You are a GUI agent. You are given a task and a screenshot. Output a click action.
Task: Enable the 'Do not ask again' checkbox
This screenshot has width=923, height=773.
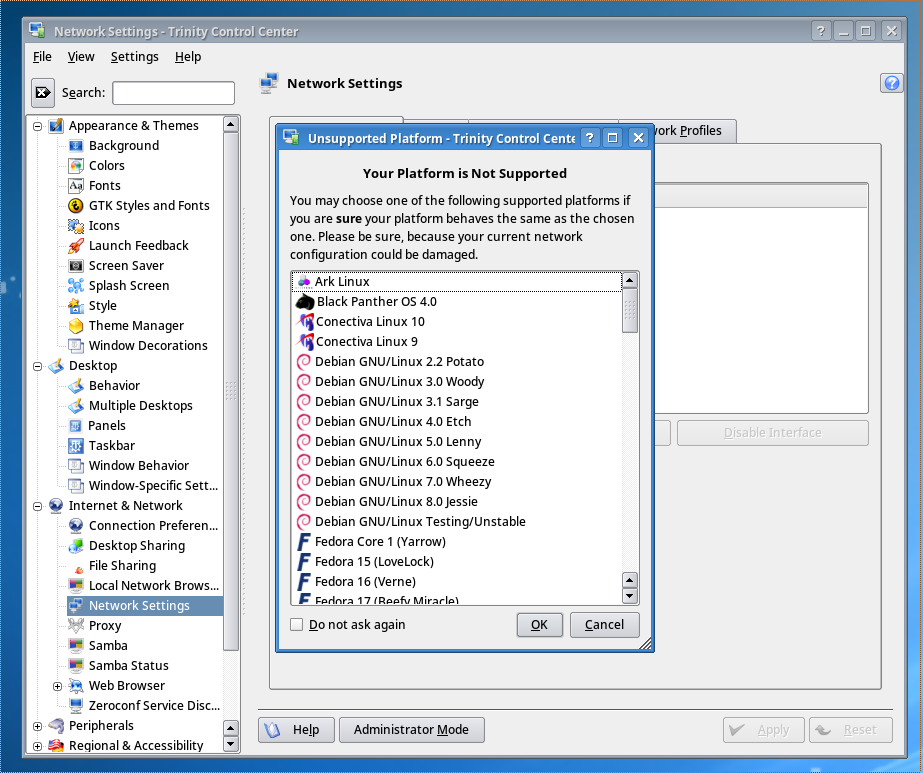[297, 625]
